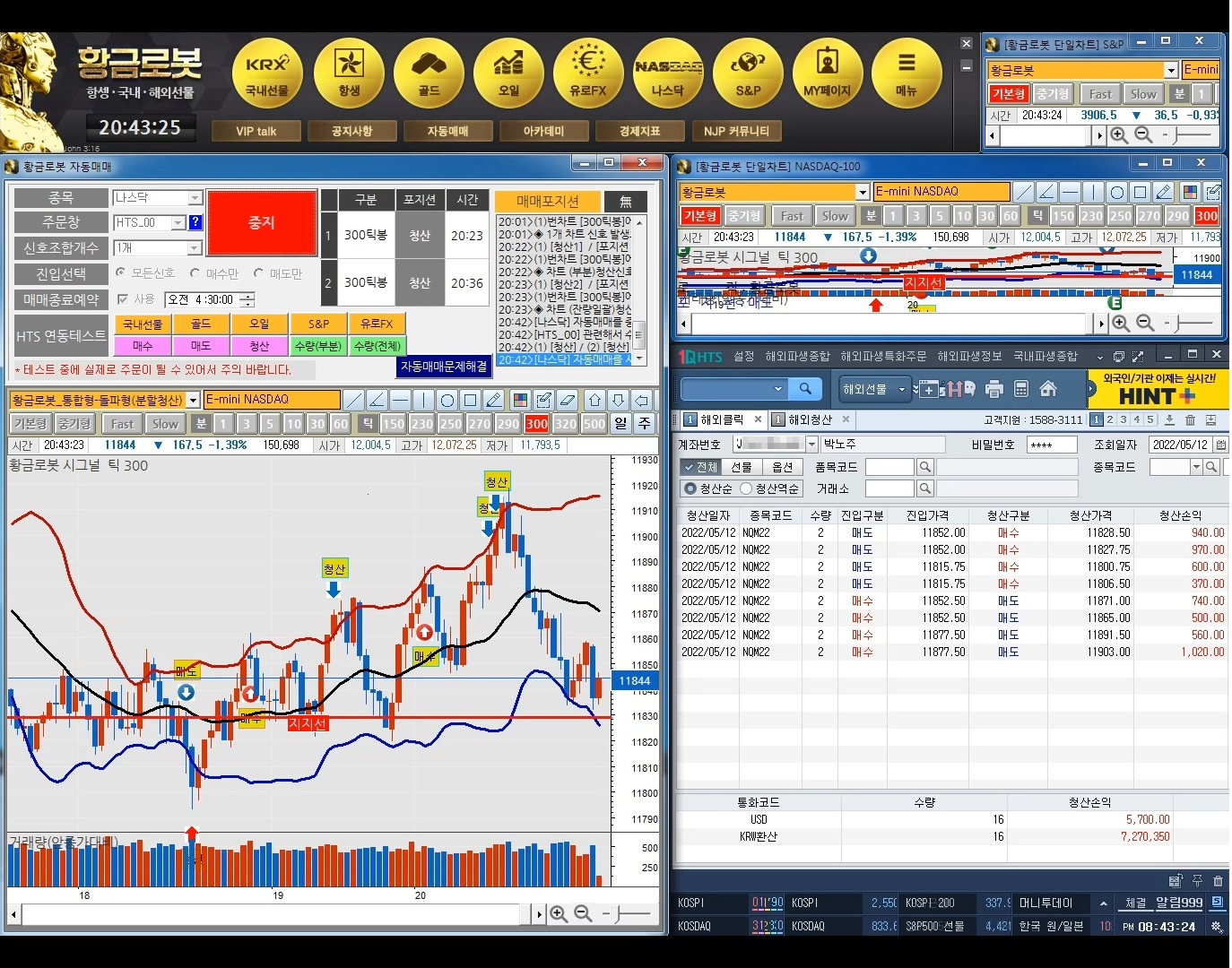Click the printer icon in 1QHTS toolbar
This screenshot has width=1232, height=968.
point(993,389)
